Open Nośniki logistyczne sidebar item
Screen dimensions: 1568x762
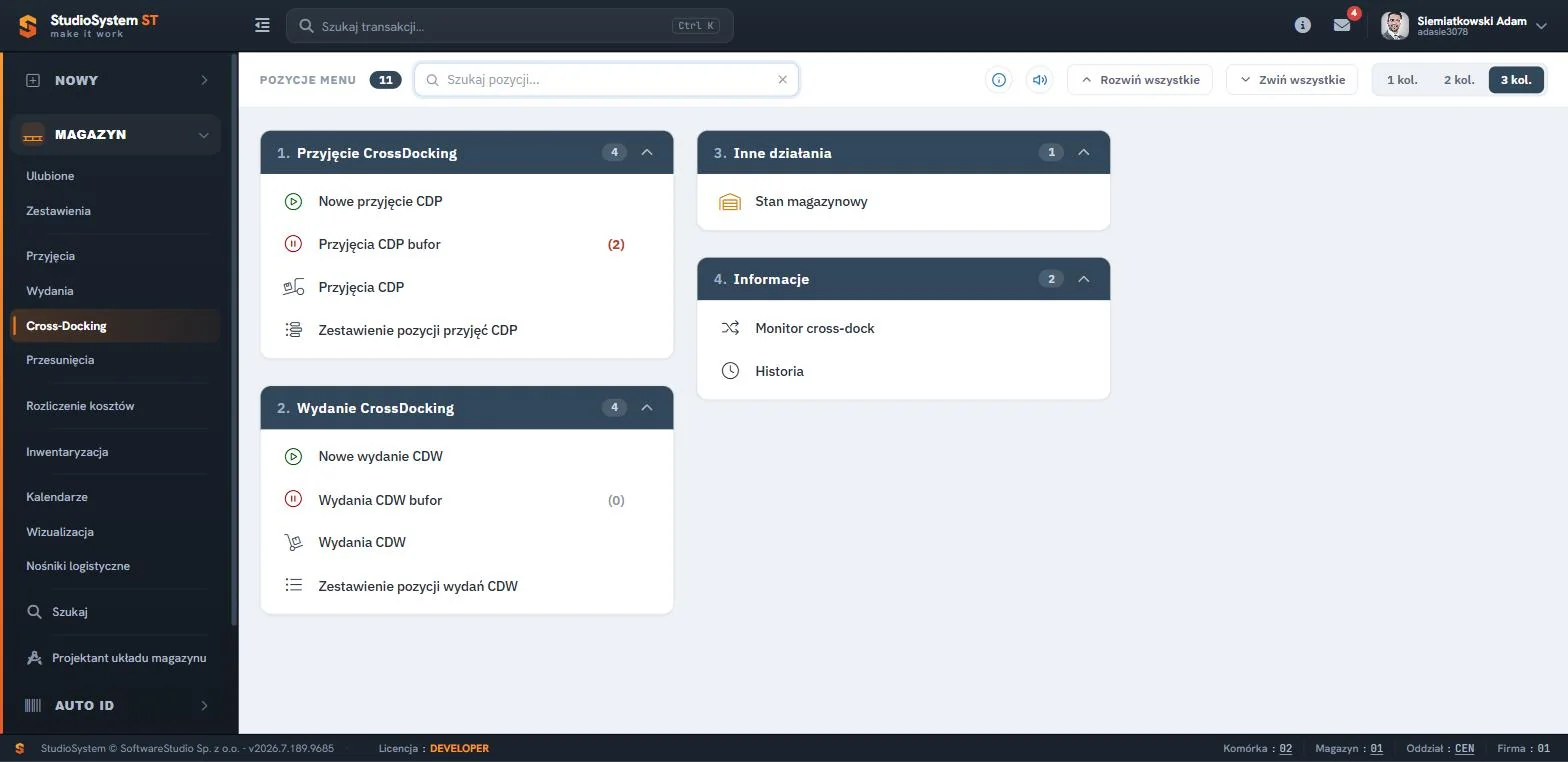78,566
